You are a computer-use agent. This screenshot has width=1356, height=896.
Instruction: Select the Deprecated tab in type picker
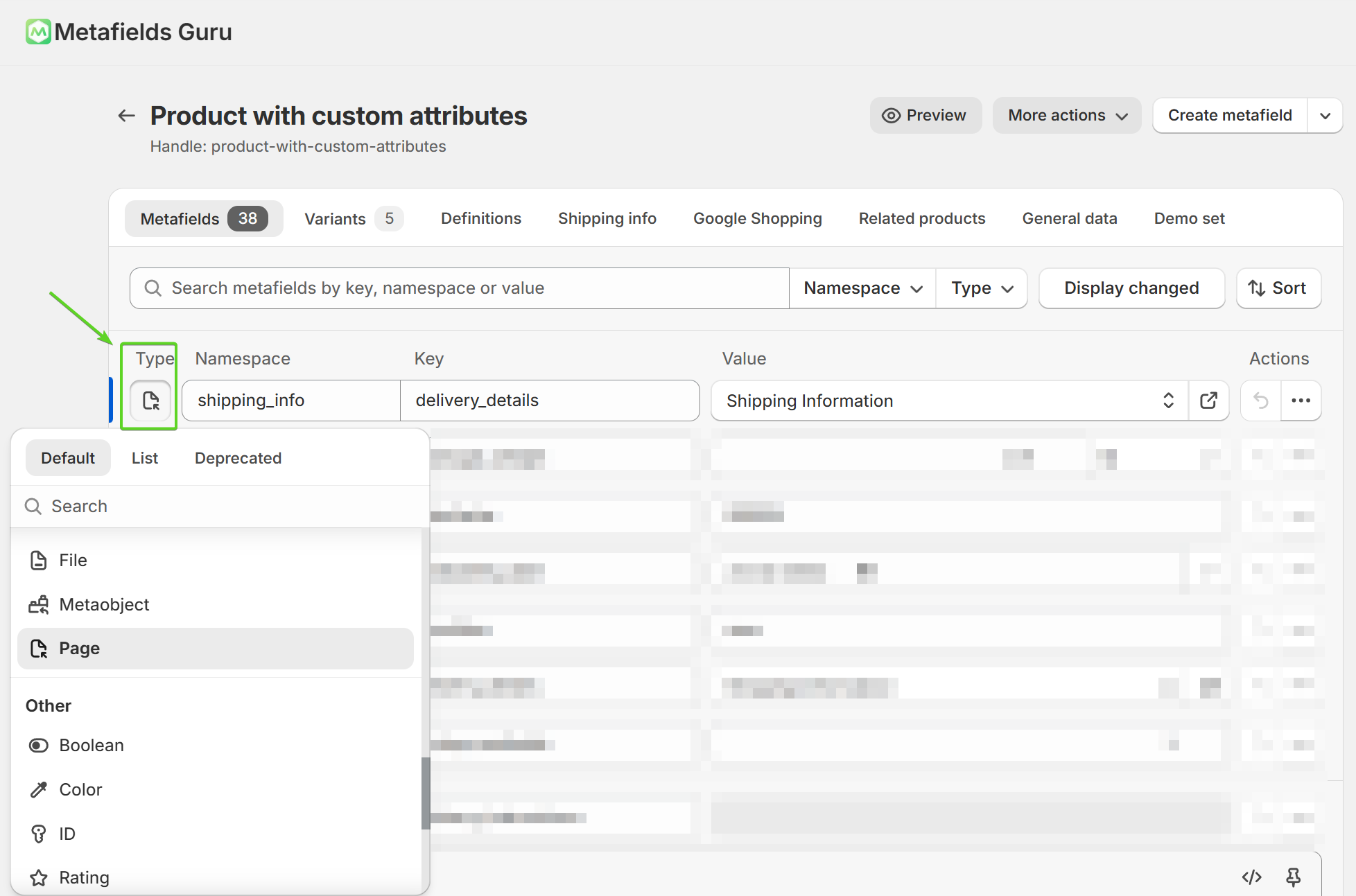238,458
